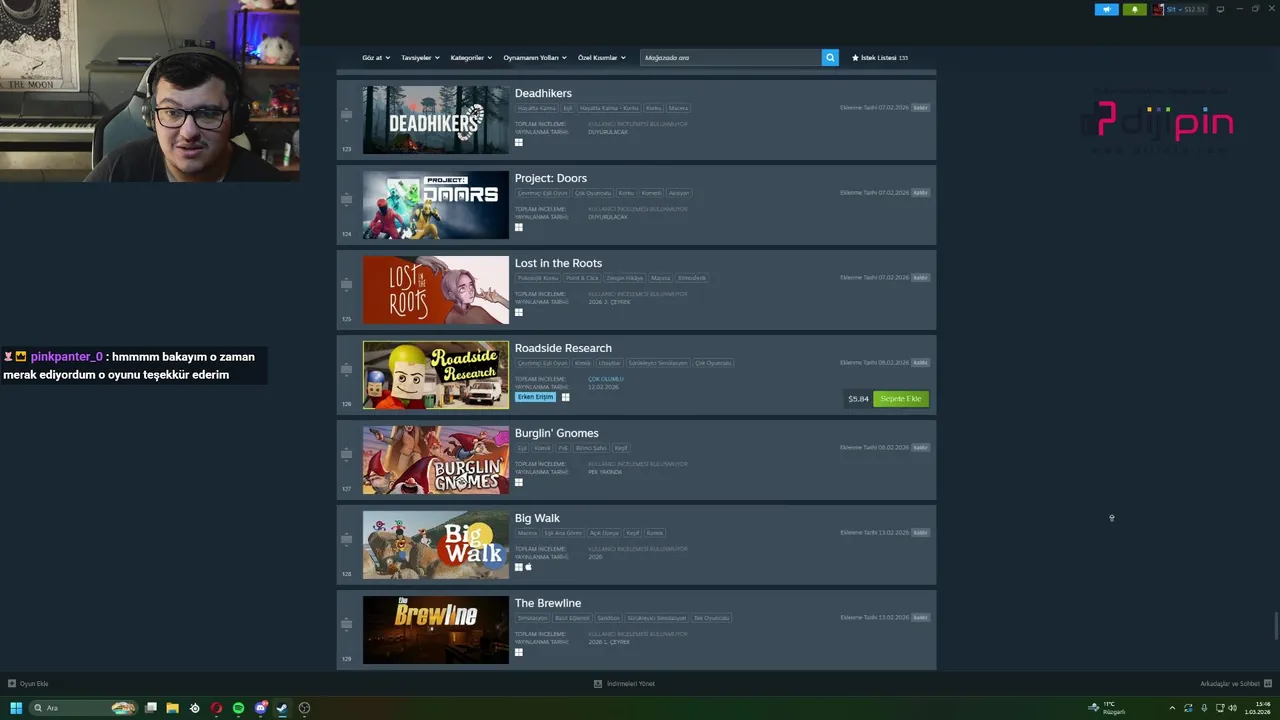Open Oyun Ekle add game button
This screenshot has height=720, width=1280.
(x=28, y=684)
